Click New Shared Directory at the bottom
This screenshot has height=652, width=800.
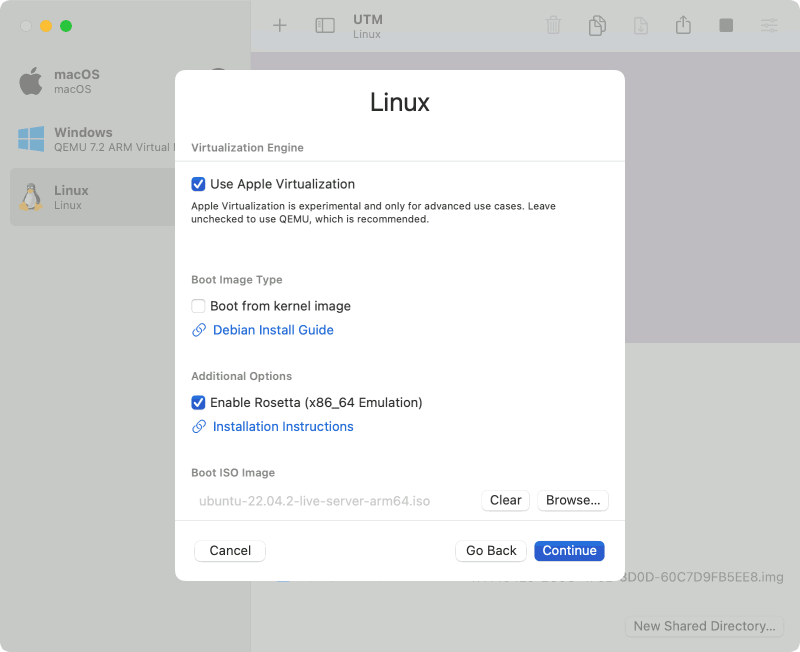click(704, 626)
